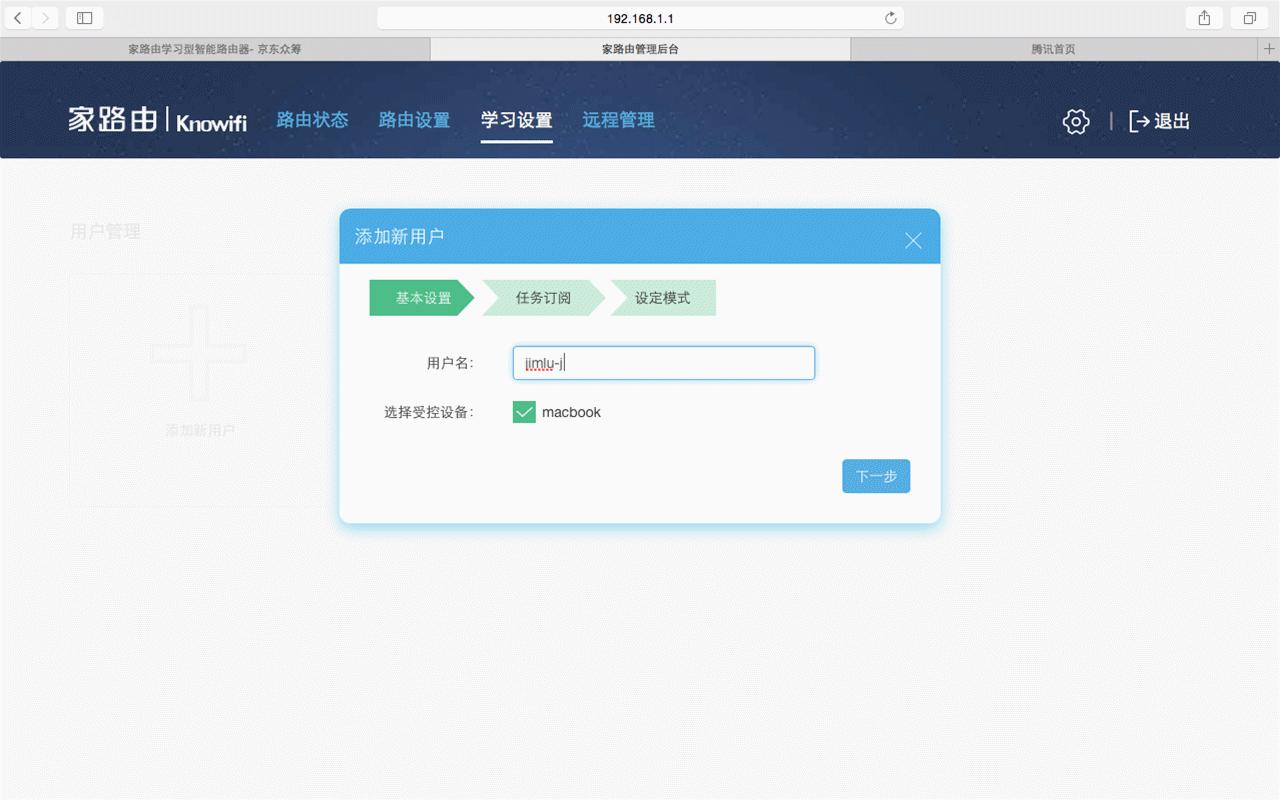This screenshot has width=1280, height=800.
Task: Open Safari tab overview icon
Action: coord(1248,17)
